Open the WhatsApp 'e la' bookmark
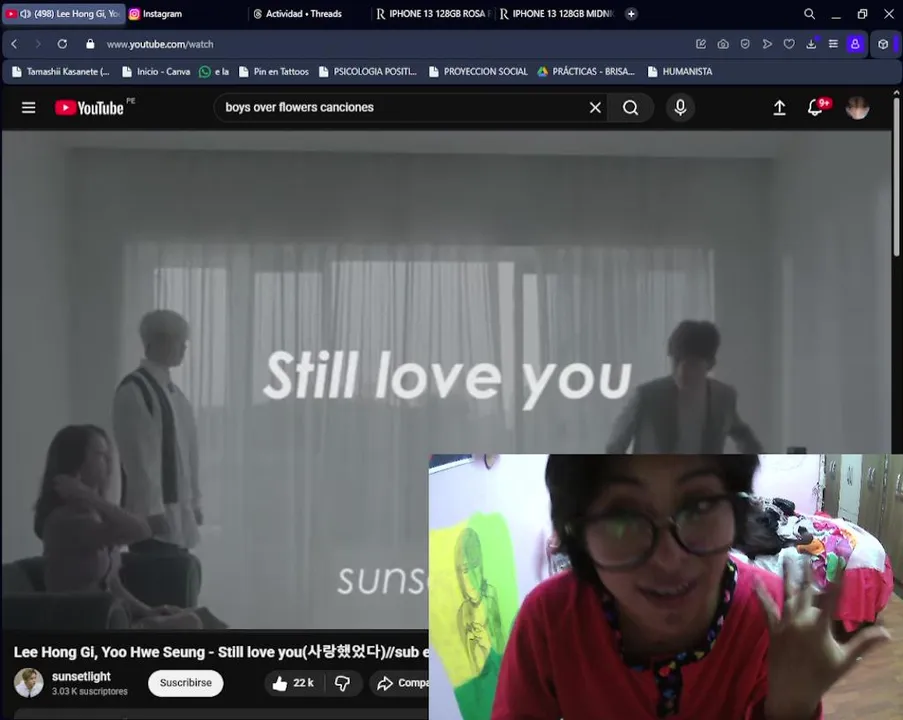The width and height of the screenshot is (903, 720). click(214, 71)
